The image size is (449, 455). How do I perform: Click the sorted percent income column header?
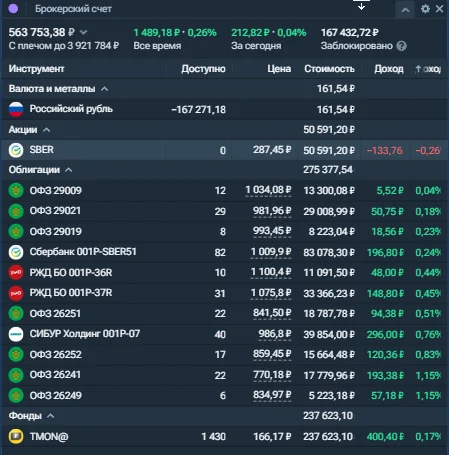[428, 69]
